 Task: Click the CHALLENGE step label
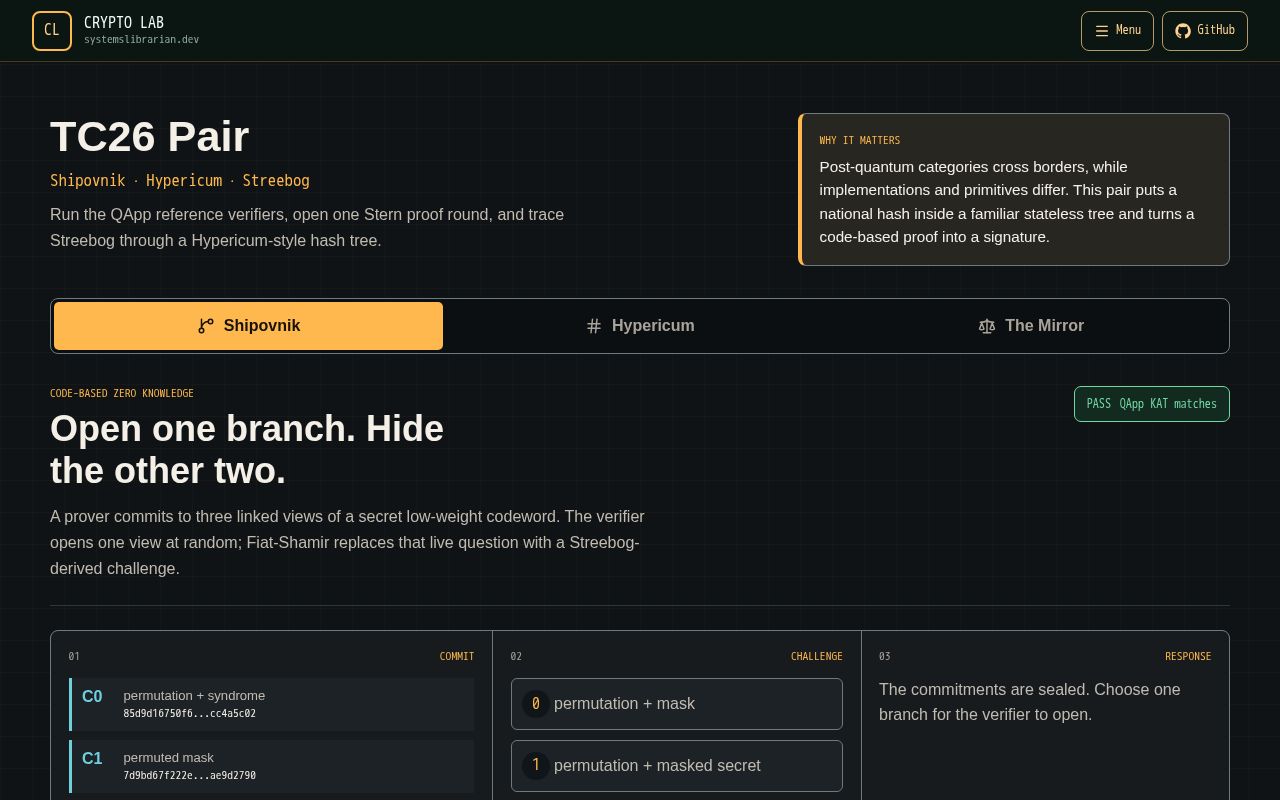coord(817,657)
